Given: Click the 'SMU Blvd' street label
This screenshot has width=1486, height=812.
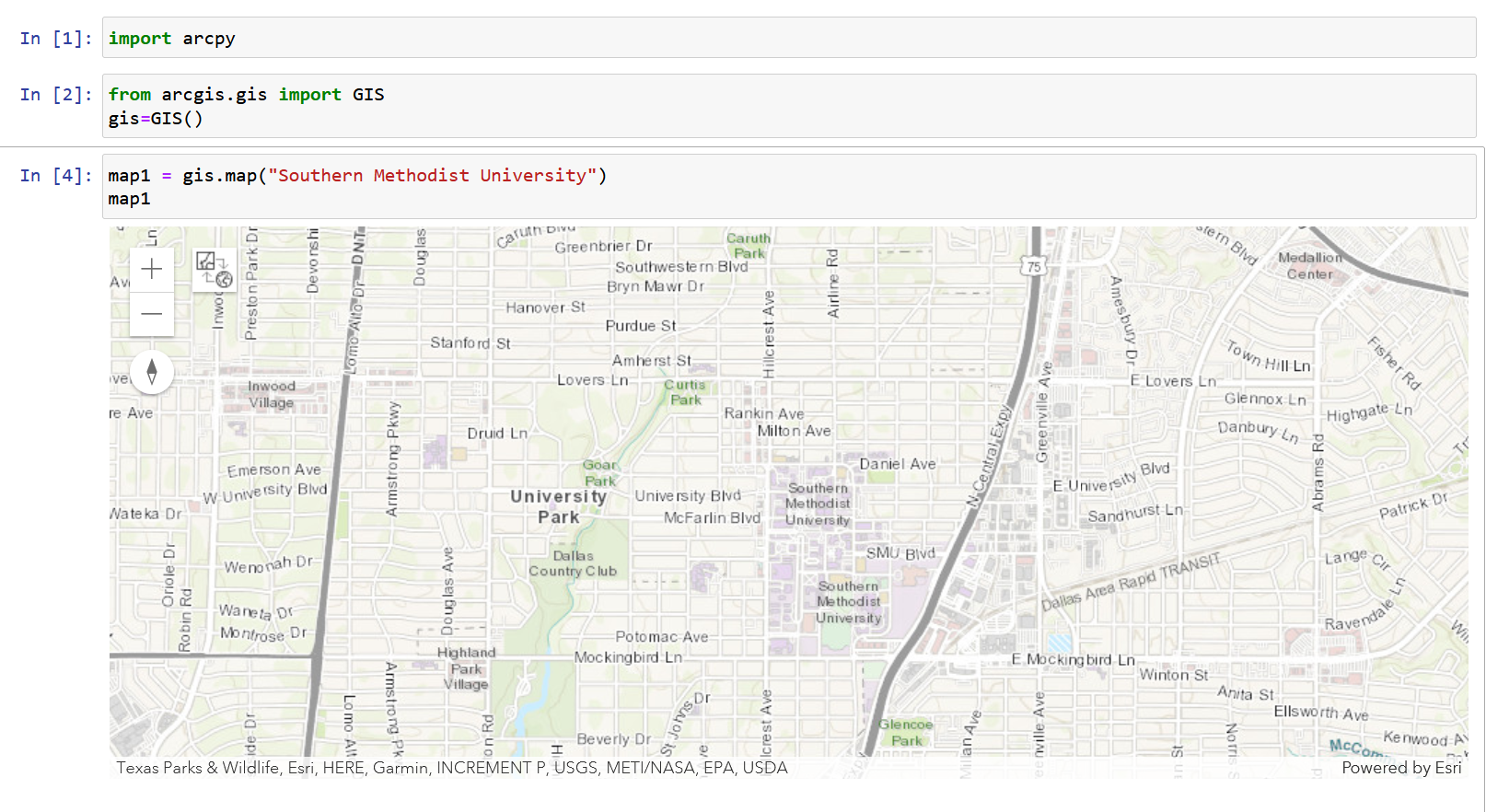Looking at the screenshot, I should coord(900,553).
